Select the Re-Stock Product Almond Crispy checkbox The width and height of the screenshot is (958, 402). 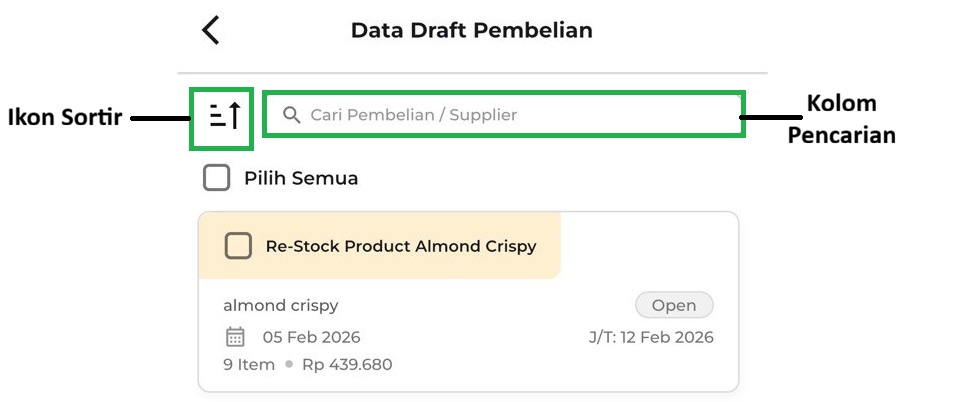tap(238, 246)
